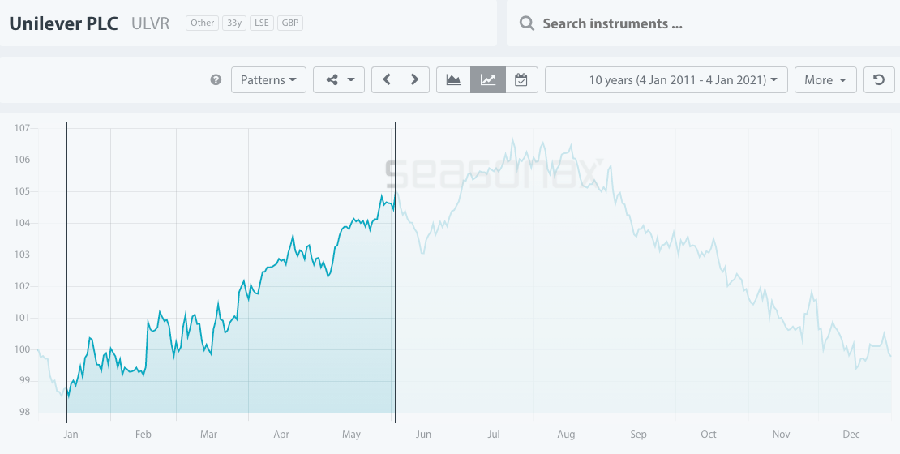Expand the Patterns dropdown
The image size is (900, 454).
tap(269, 80)
